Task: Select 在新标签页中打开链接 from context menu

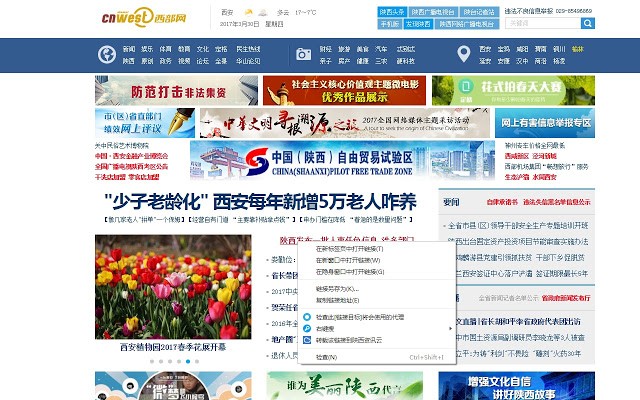Action: (348, 249)
